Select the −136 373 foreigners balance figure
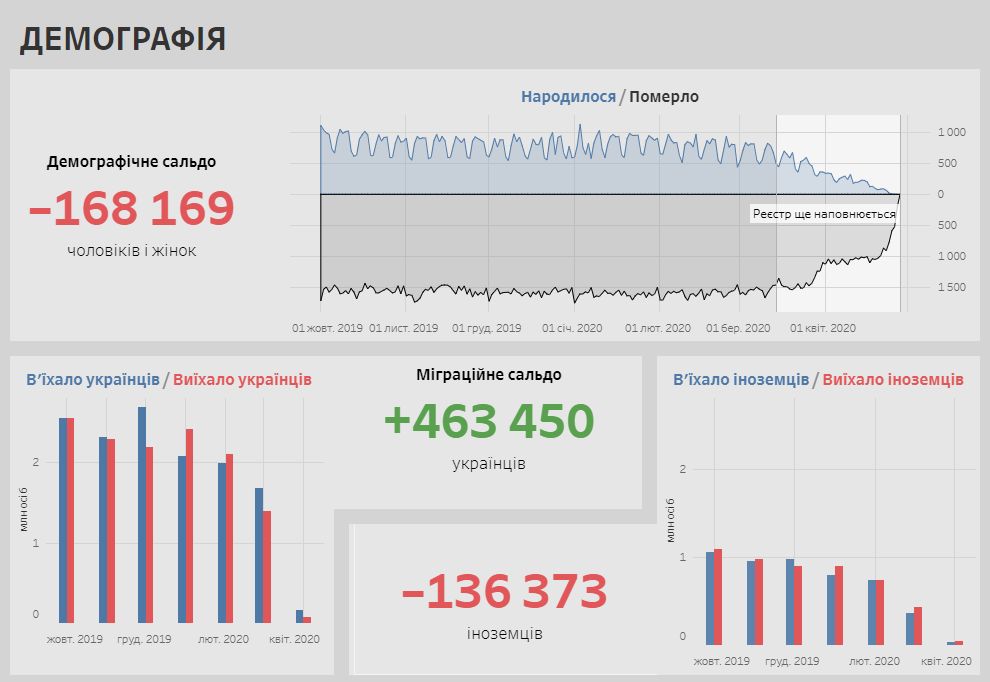990x682 pixels. click(x=504, y=592)
